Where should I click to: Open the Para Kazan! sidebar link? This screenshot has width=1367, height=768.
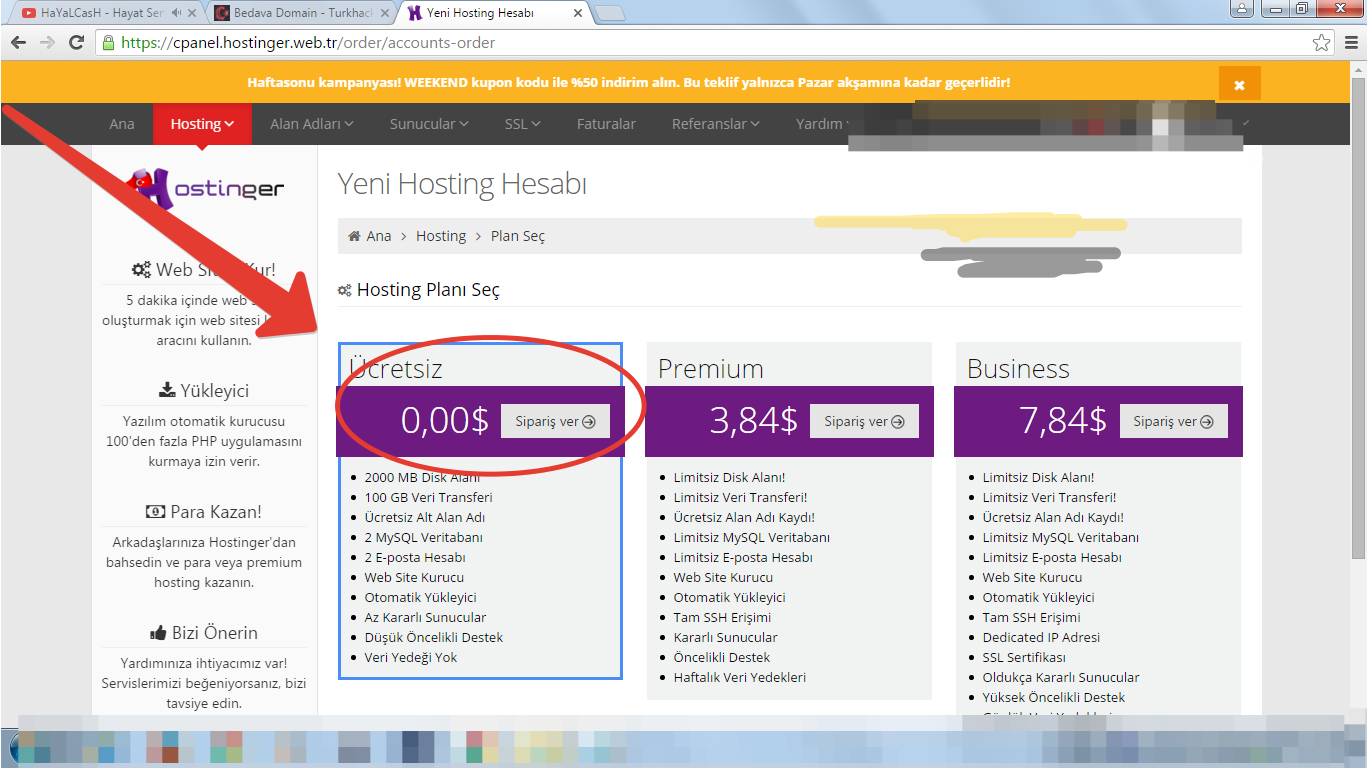[216, 512]
